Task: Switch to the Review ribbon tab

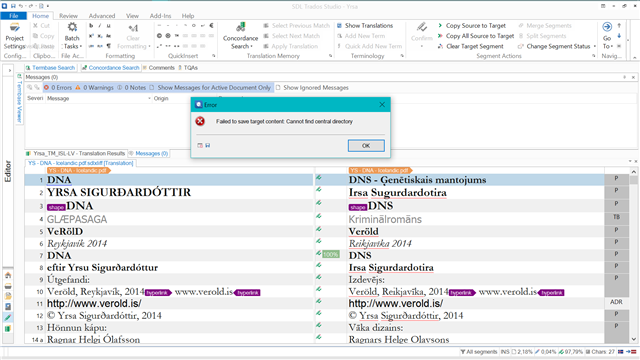Action: click(x=68, y=16)
